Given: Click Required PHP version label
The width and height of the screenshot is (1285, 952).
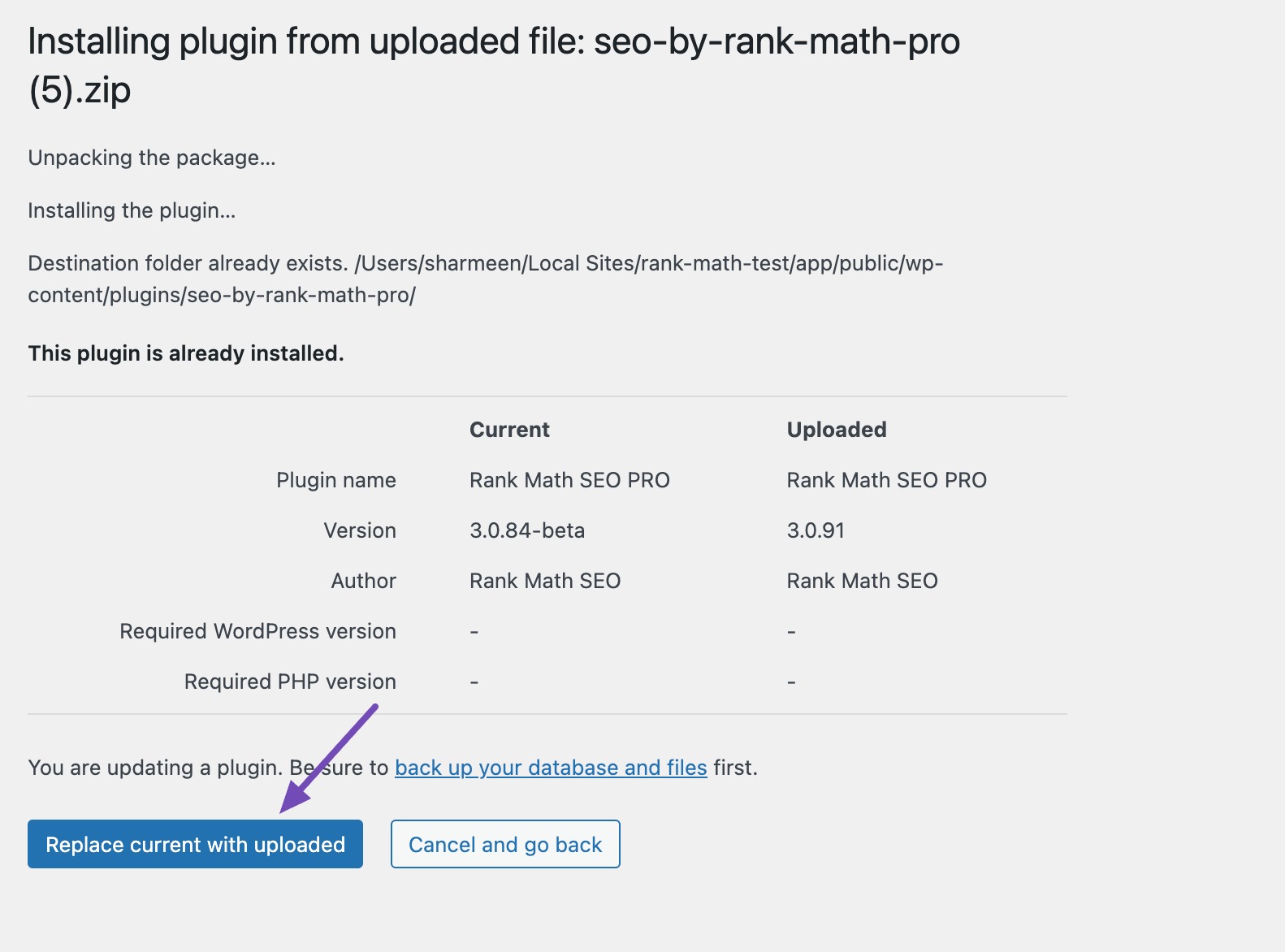Looking at the screenshot, I should [290, 682].
